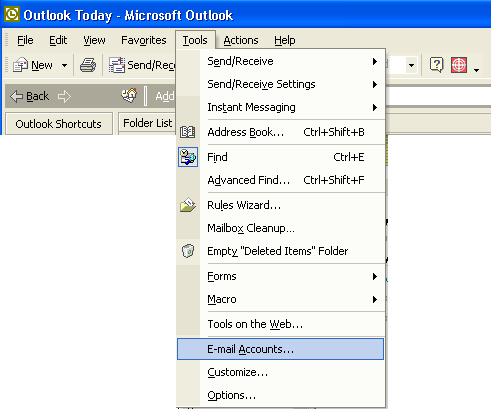
Task: Open the Folder List tab
Action: [x=148, y=123]
